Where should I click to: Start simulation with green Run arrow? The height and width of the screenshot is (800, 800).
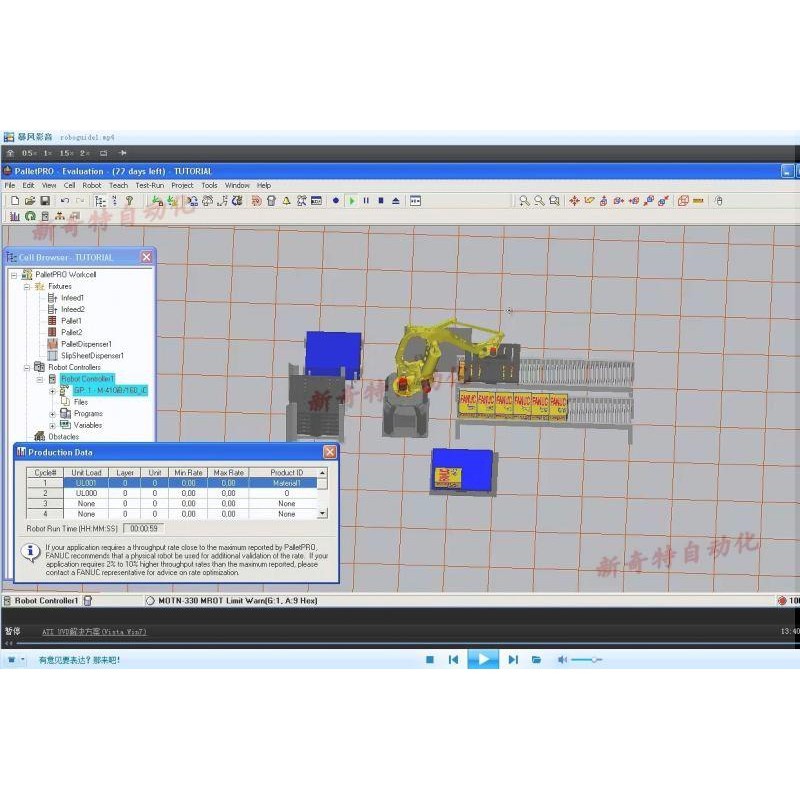click(x=352, y=201)
